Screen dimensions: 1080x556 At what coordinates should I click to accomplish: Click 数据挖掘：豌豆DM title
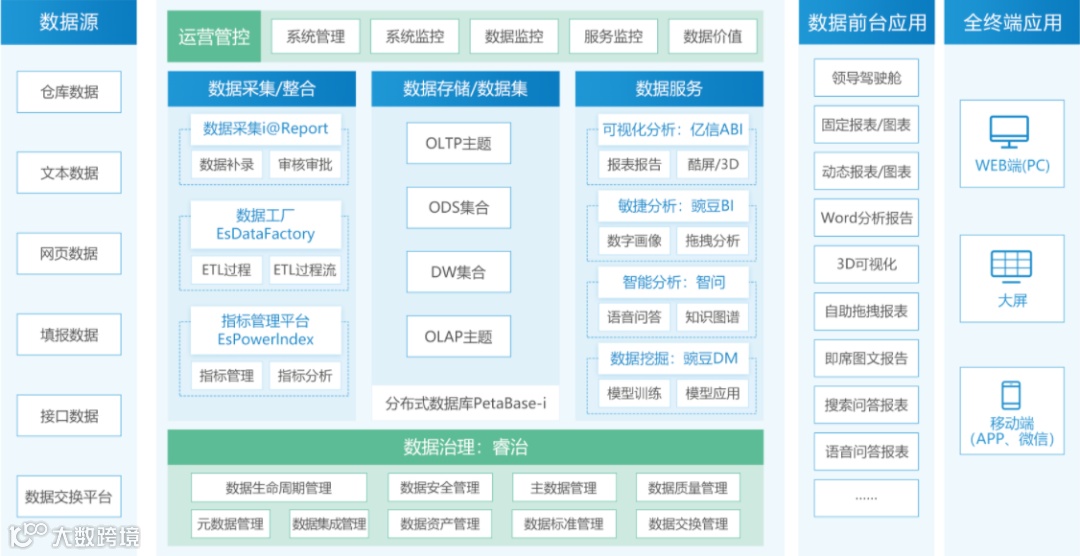[672, 358]
